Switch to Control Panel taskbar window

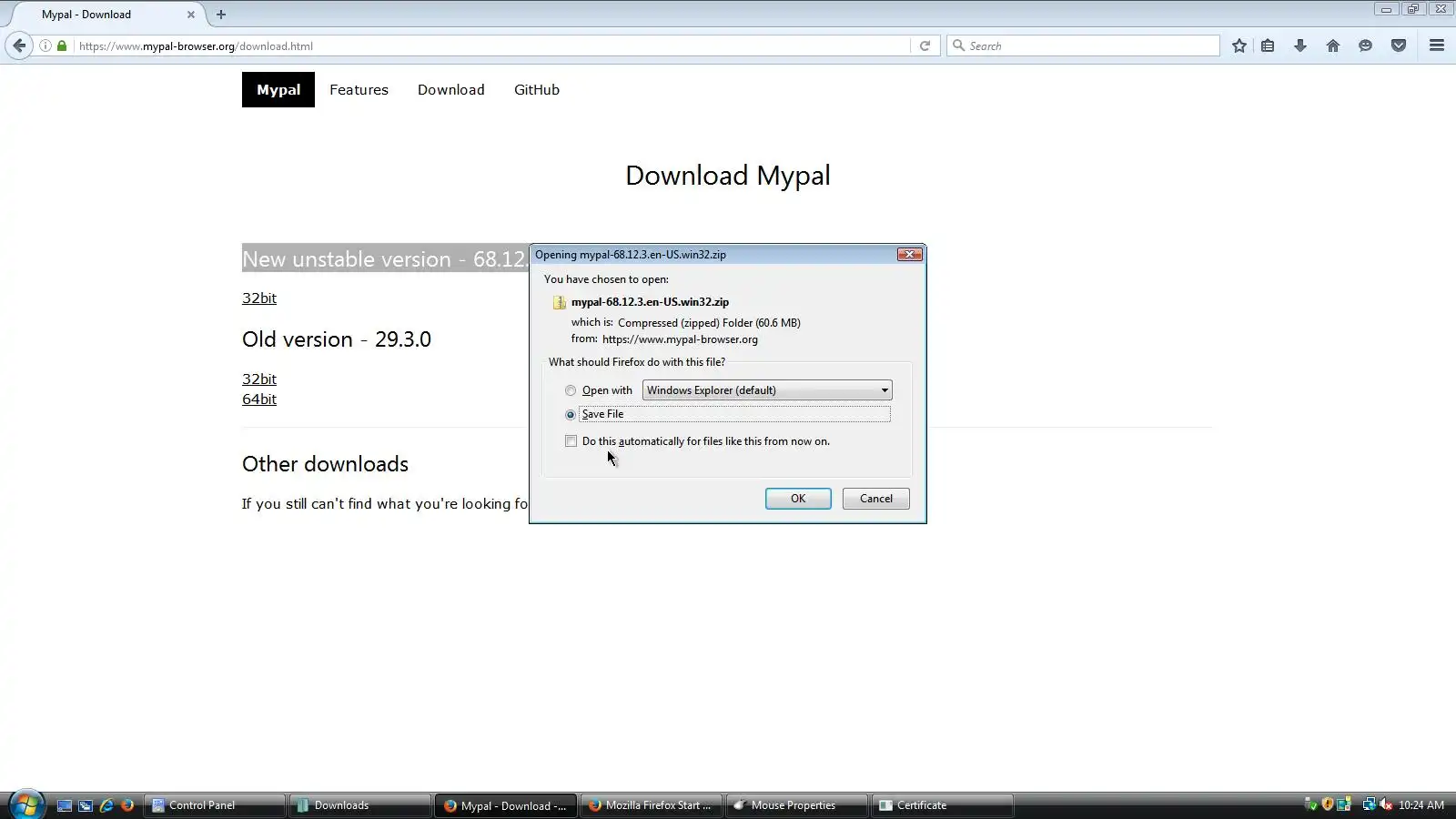tap(216, 805)
